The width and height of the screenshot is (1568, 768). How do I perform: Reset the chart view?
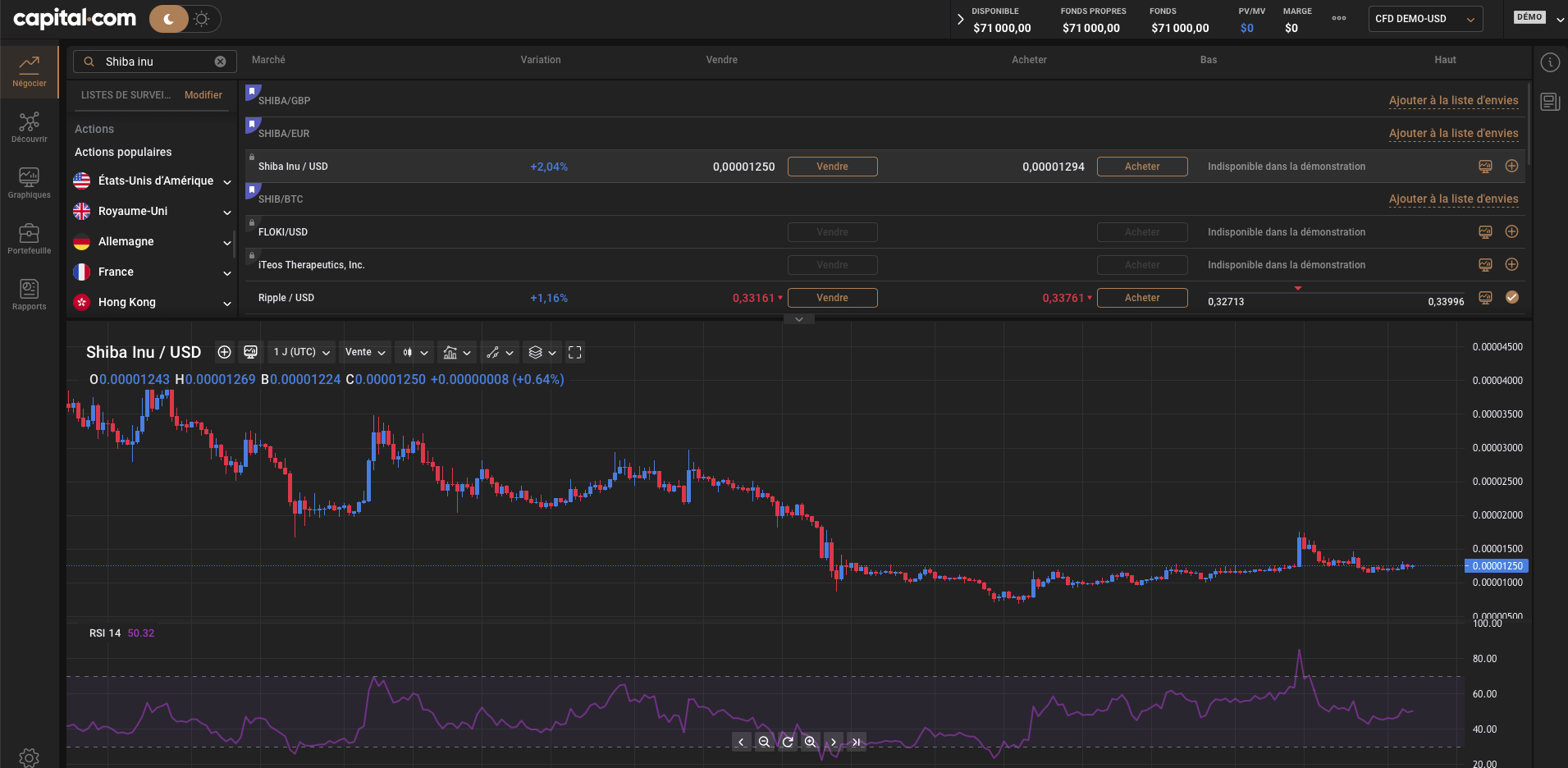point(788,742)
